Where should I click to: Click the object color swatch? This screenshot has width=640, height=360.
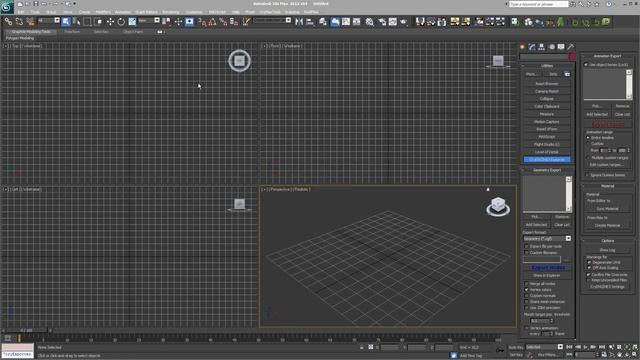tap(572, 56)
